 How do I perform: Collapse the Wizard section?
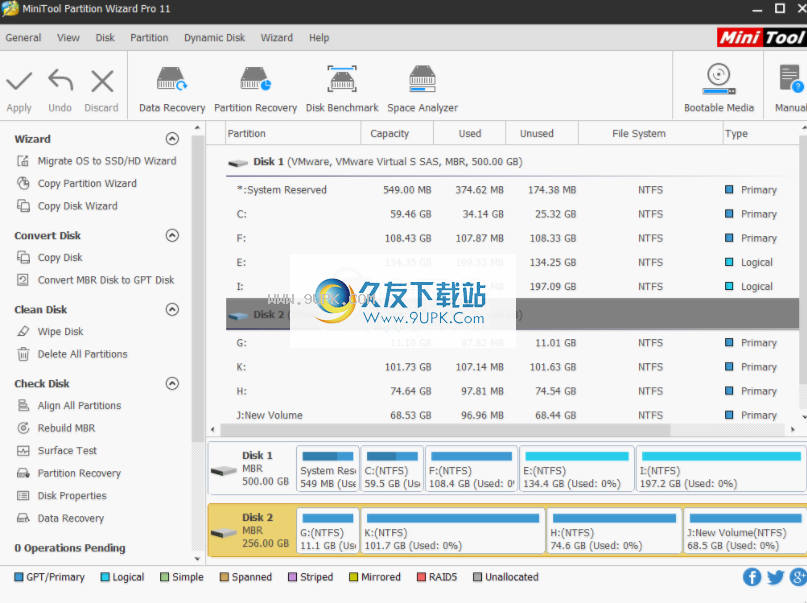point(172,138)
